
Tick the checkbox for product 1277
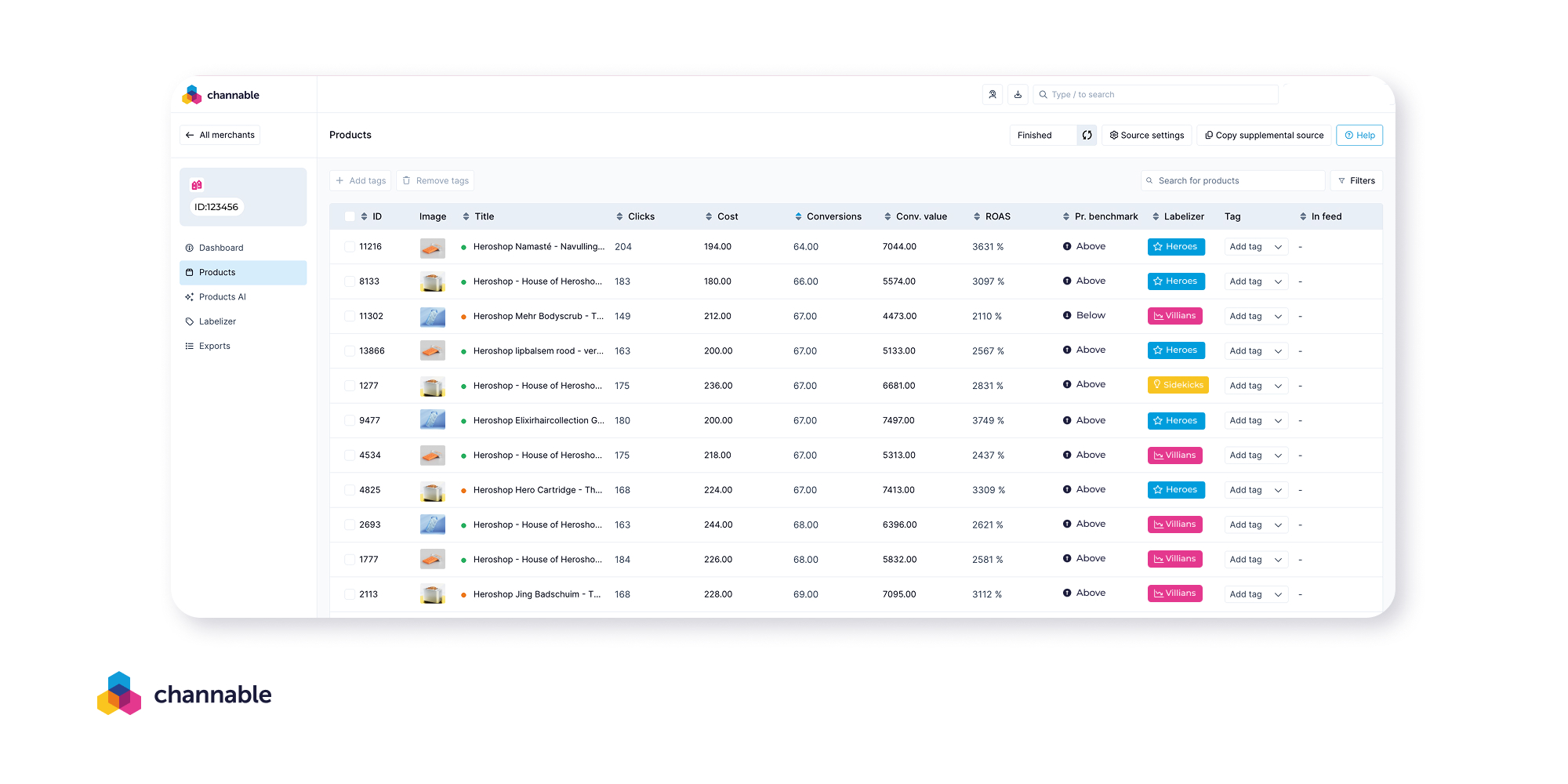tap(350, 386)
